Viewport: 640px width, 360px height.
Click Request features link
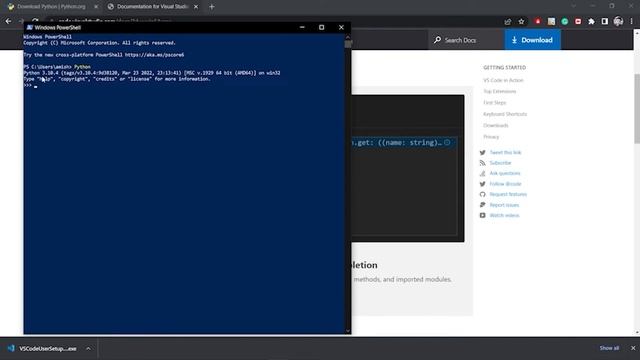click(508, 194)
